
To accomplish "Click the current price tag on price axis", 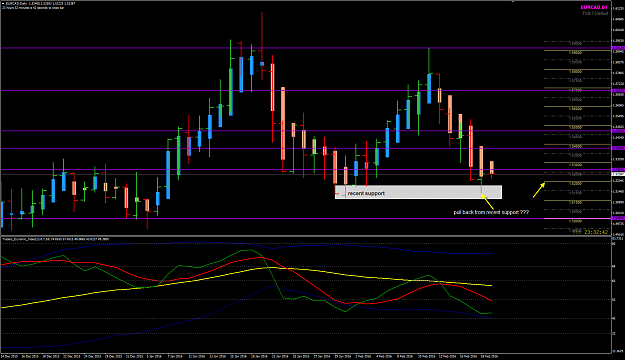I will [618, 174].
